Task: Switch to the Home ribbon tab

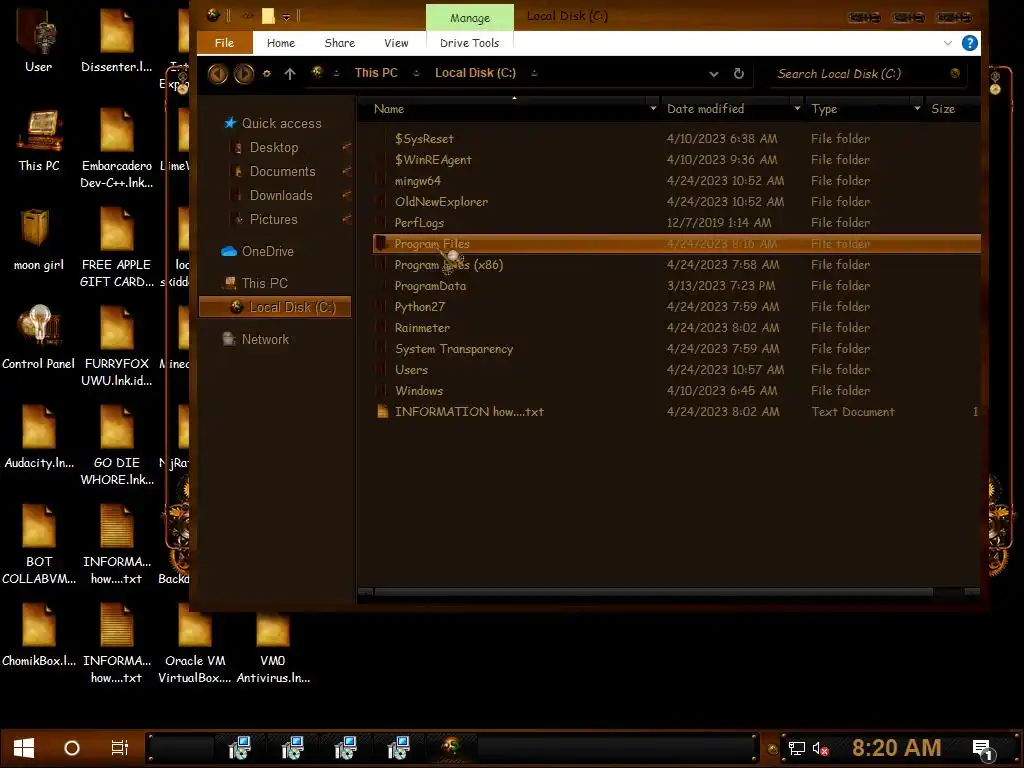Action: (x=281, y=43)
